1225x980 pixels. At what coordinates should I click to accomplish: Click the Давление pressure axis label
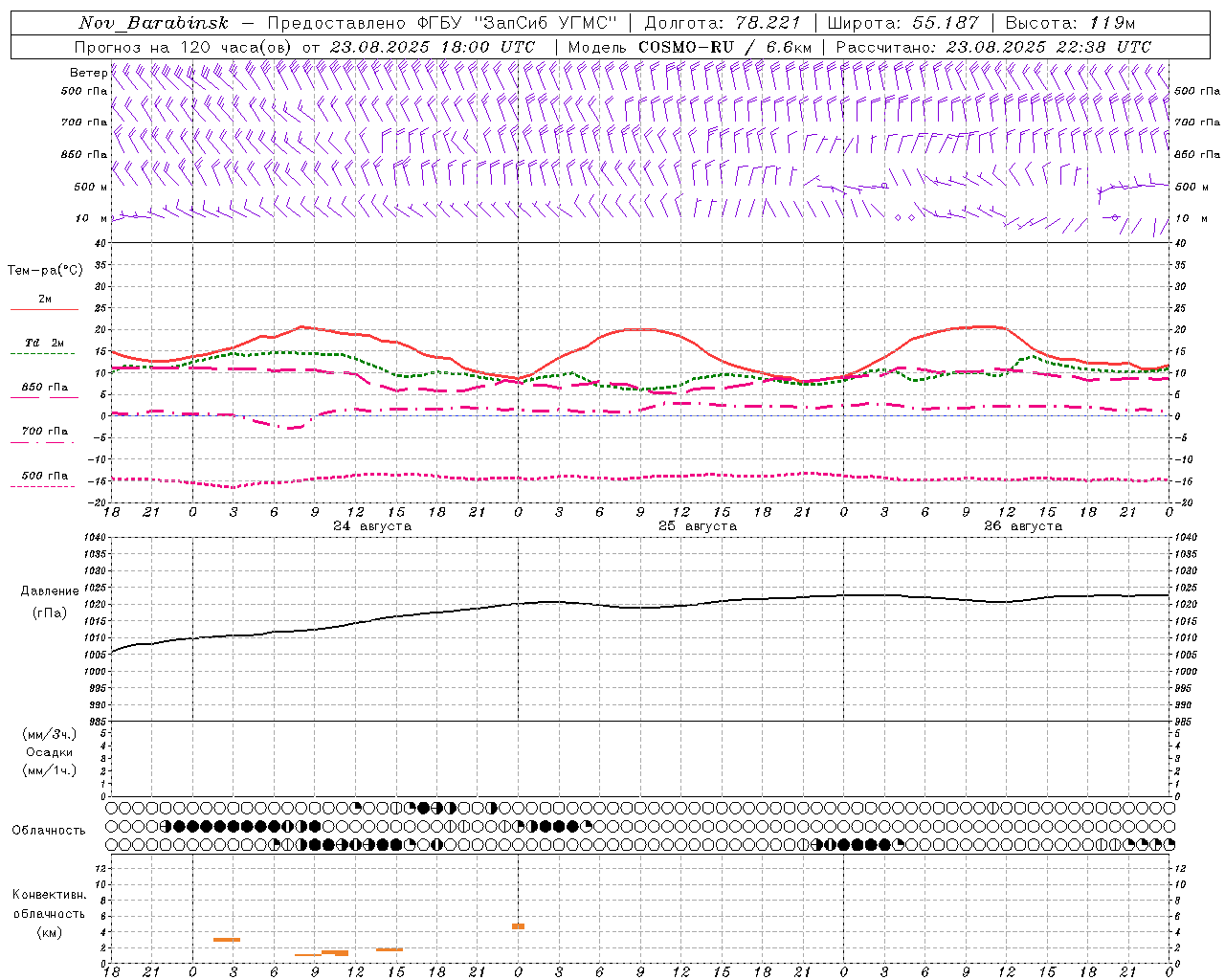tap(50, 591)
